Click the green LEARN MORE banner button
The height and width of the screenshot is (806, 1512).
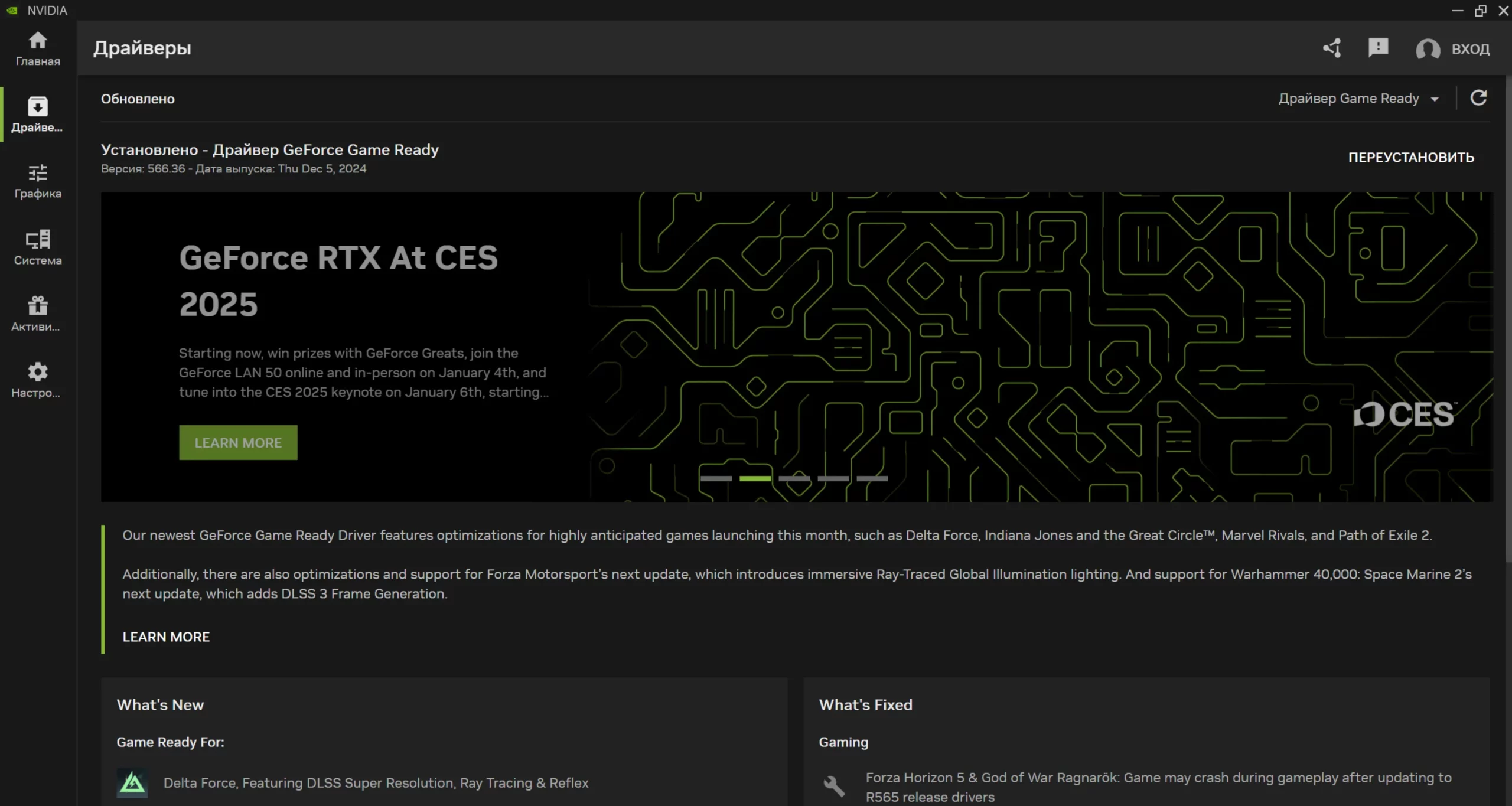(238, 442)
